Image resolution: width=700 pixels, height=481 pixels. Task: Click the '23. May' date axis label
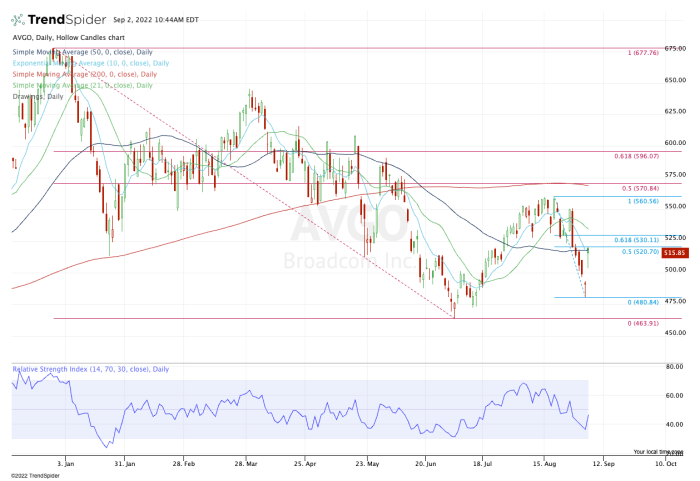[367, 464]
